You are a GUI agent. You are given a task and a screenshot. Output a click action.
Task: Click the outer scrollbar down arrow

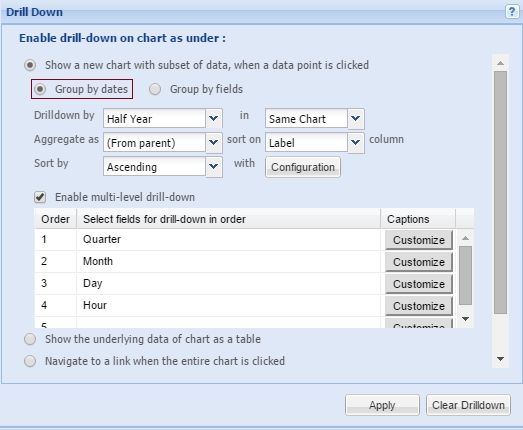click(500, 359)
